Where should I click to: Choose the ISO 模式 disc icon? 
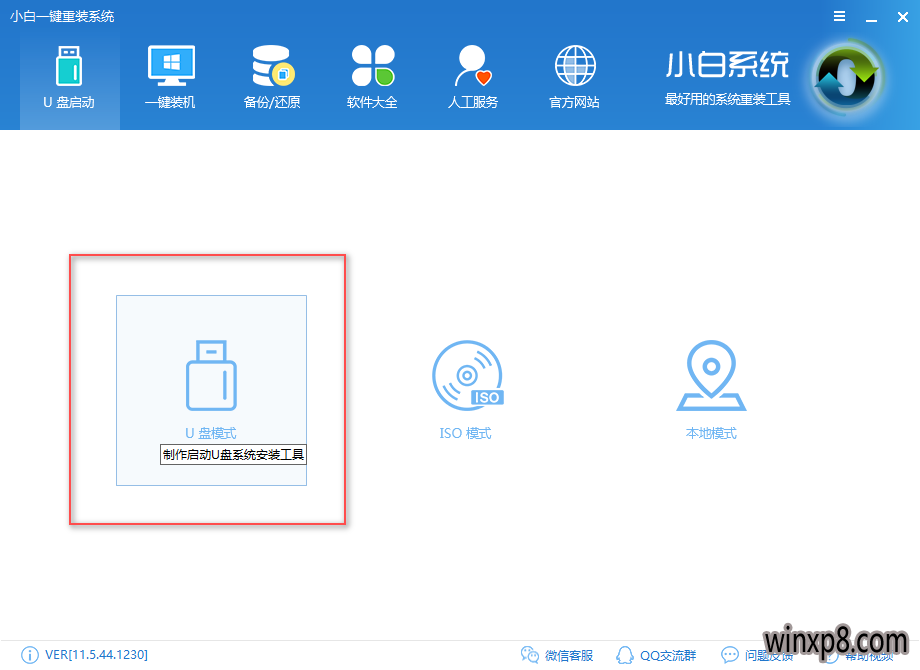point(468,375)
